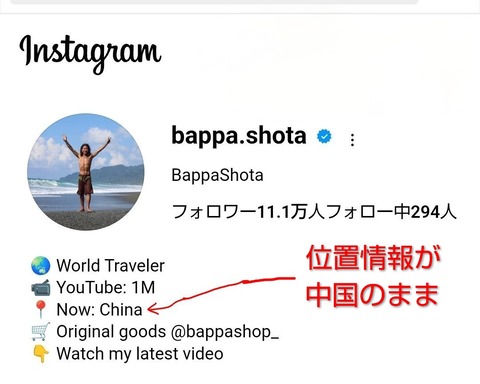
Task: Click the YouTube: 1M bio line
Action: click(x=106, y=288)
